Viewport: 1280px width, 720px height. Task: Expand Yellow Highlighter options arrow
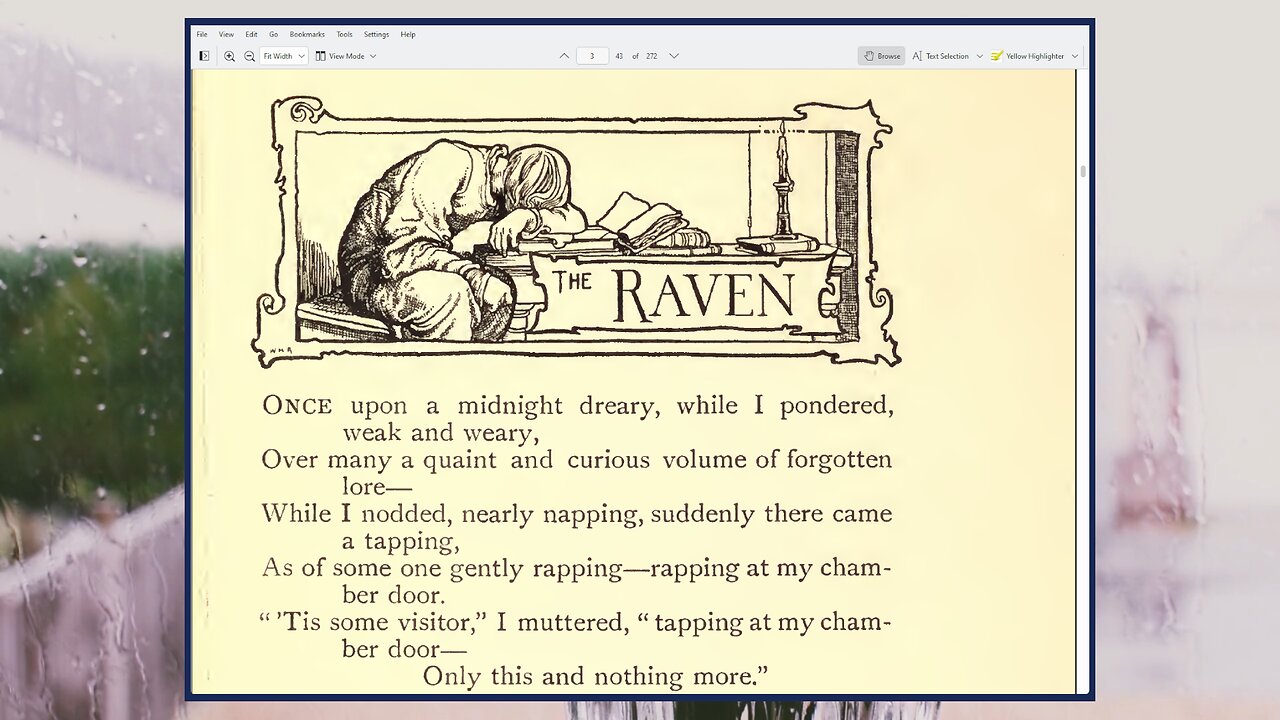coord(1075,56)
